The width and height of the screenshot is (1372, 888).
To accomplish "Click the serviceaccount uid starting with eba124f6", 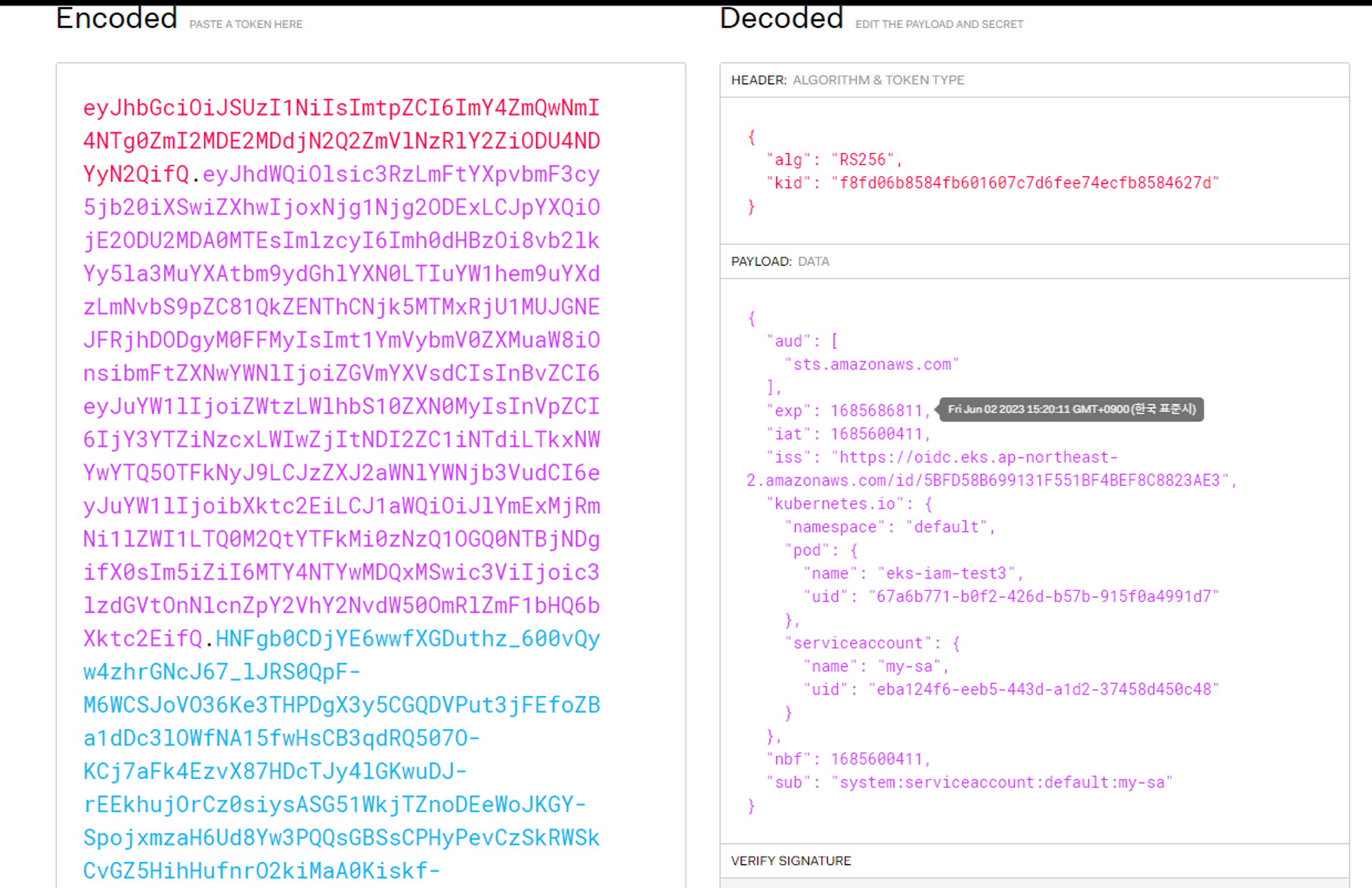I will click(x=1043, y=690).
